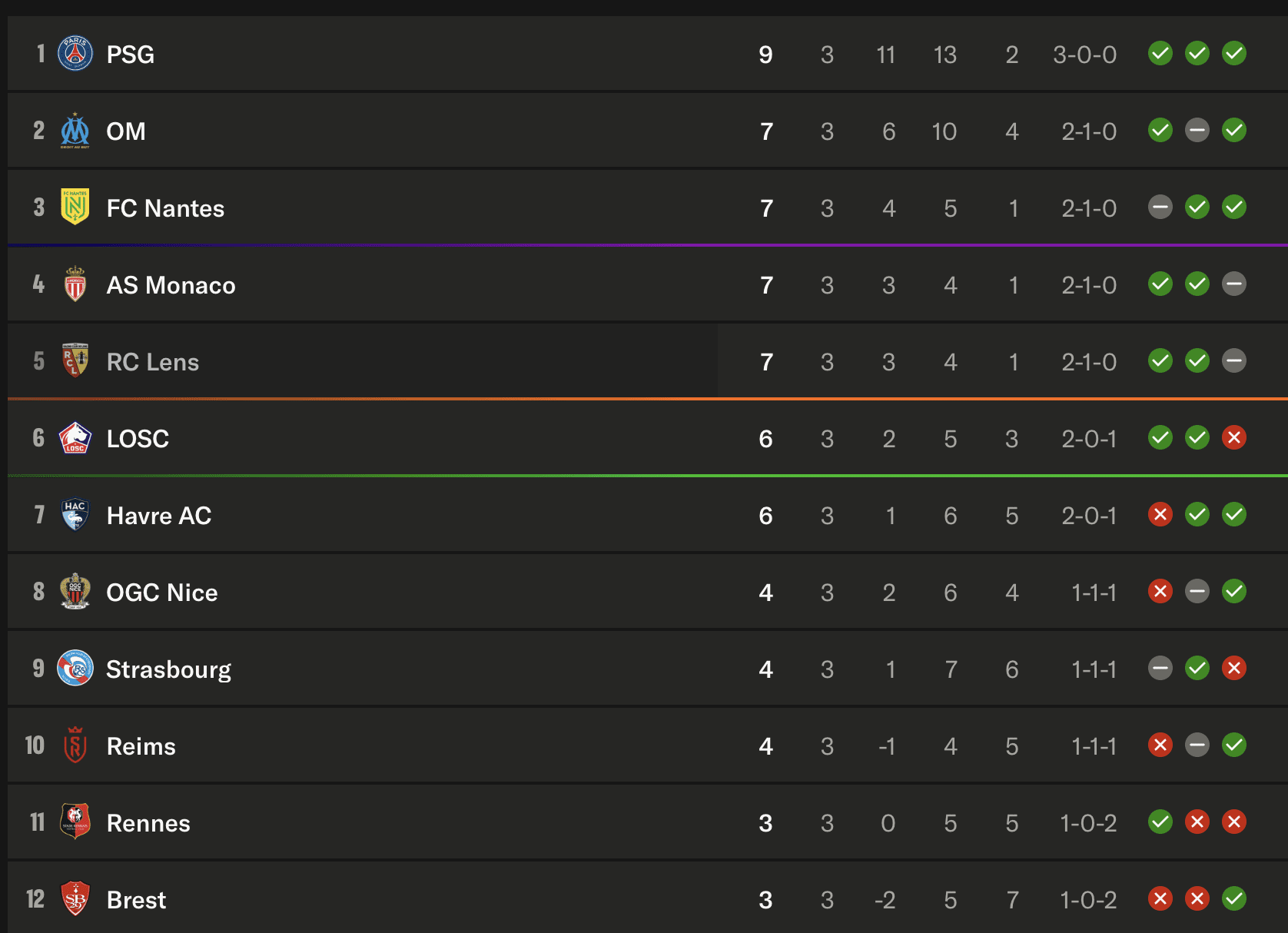
Task: Click Rennes' first green win icon
Action: [x=1160, y=822]
